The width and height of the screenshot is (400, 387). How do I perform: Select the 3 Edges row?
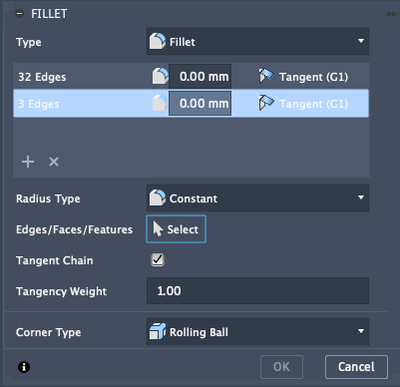point(191,103)
